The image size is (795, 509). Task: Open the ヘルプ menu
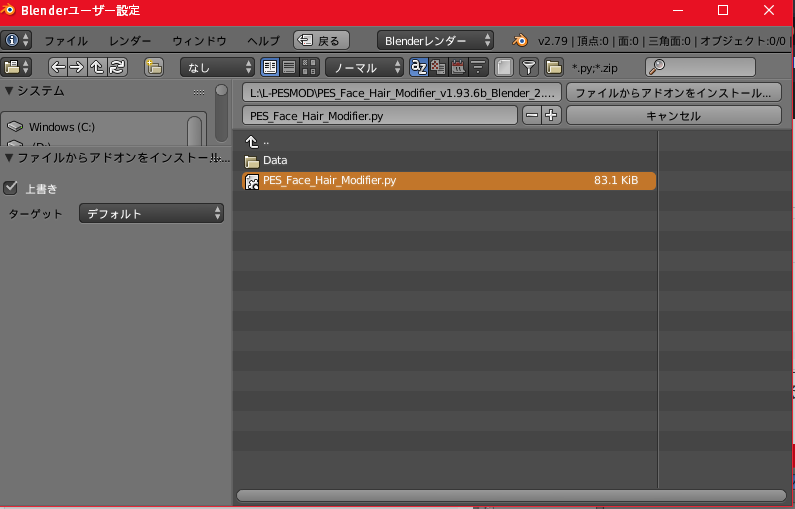pos(264,41)
